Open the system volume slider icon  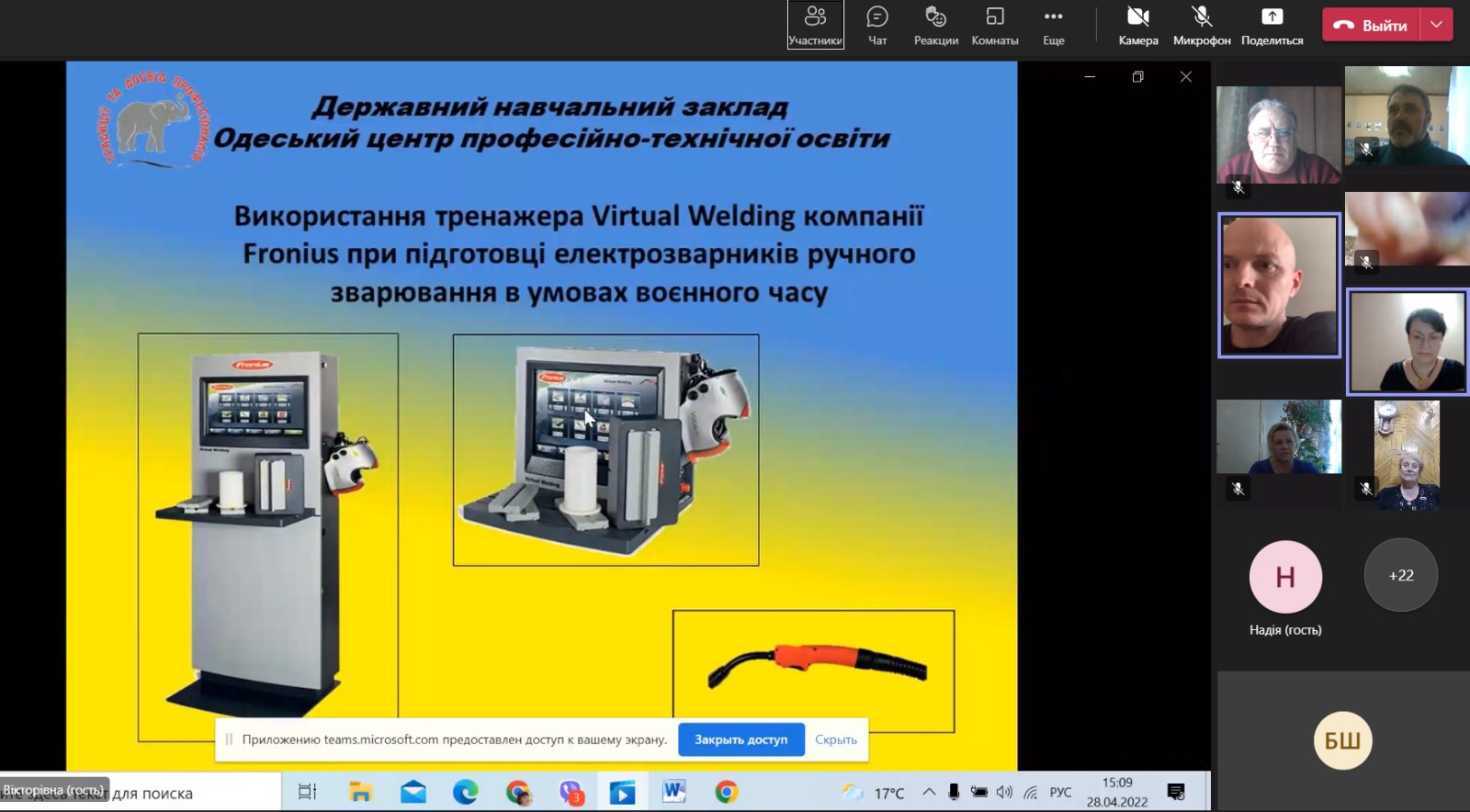click(1004, 792)
